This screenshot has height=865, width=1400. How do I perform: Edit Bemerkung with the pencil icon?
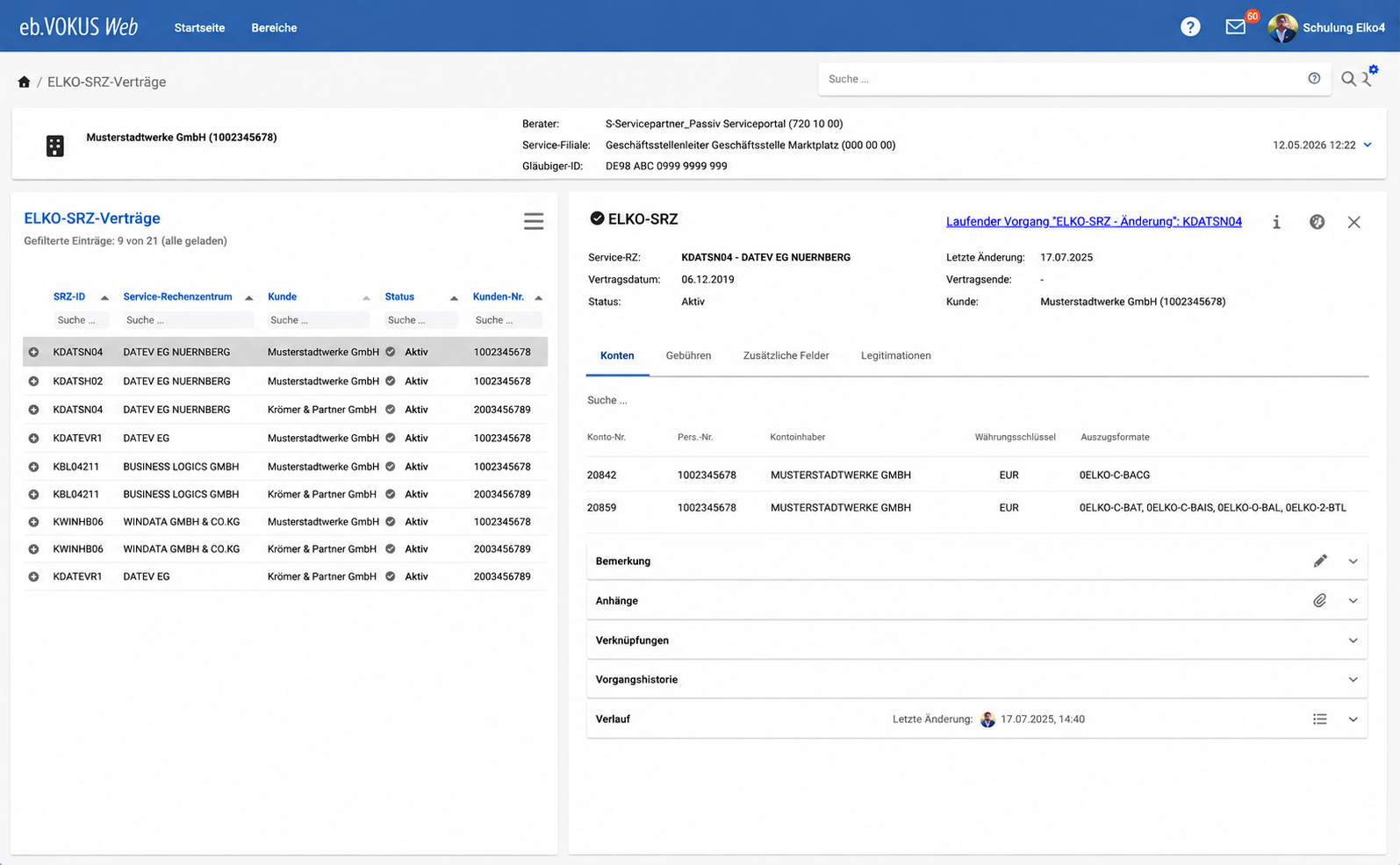coord(1320,561)
